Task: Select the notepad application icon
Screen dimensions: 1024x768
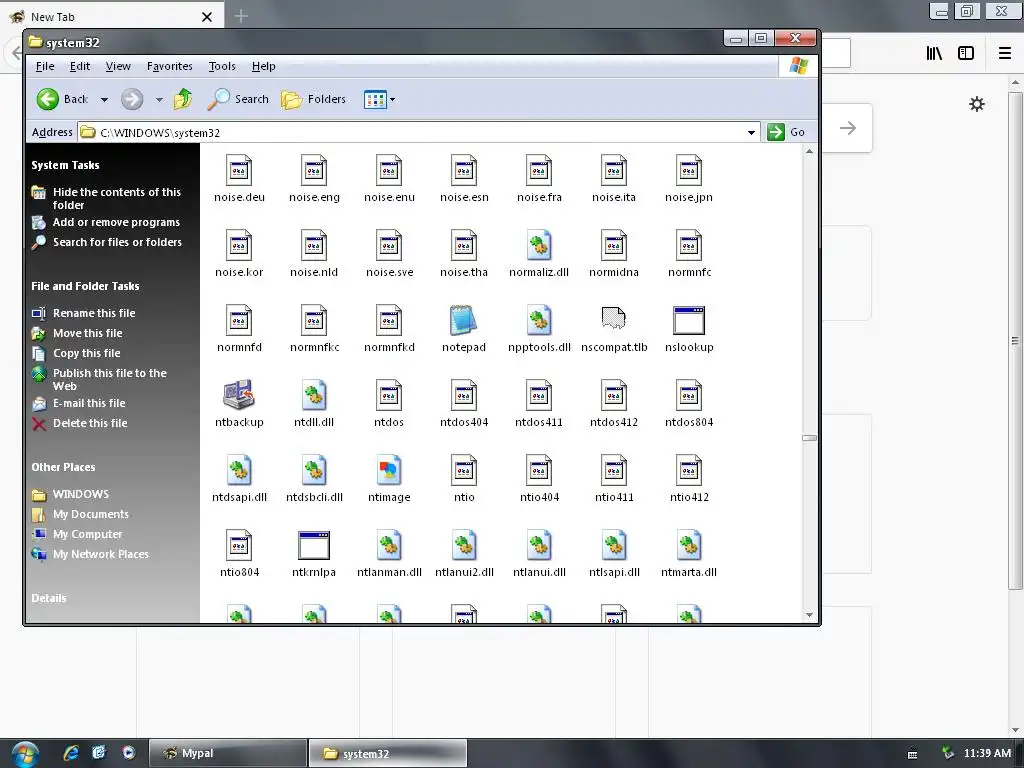Action: pos(464,320)
